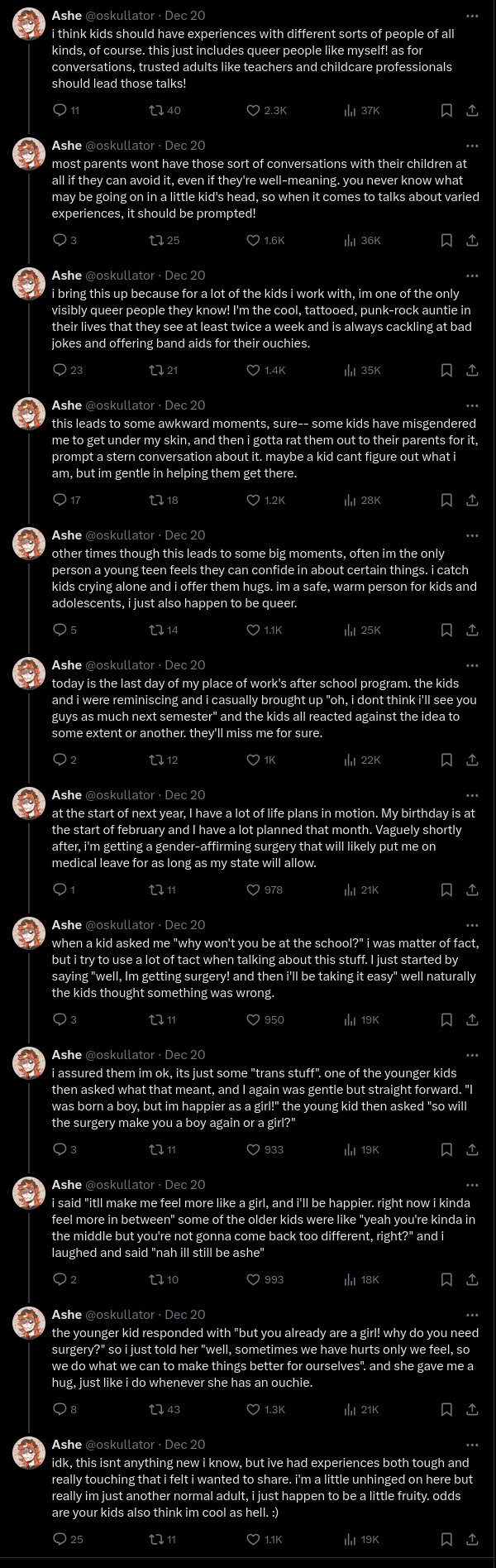
Task: Click Ashe display name on the crying-alone tweet
Action: (x=66, y=535)
